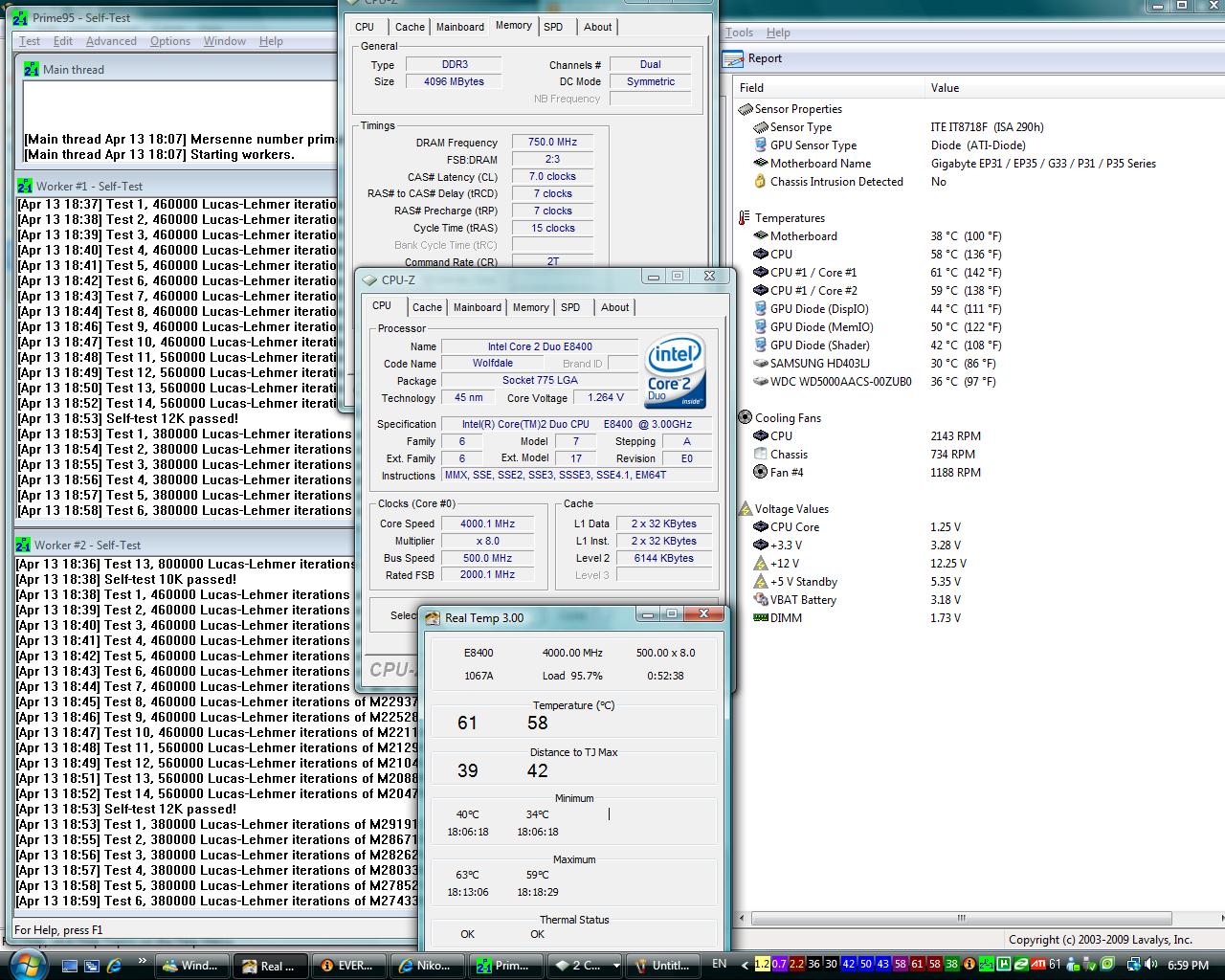Image resolution: width=1225 pixels, height=980 pixels.
Task: Click the Worker #1 Self-Test window icon
Action: click(x=25, y=186)
